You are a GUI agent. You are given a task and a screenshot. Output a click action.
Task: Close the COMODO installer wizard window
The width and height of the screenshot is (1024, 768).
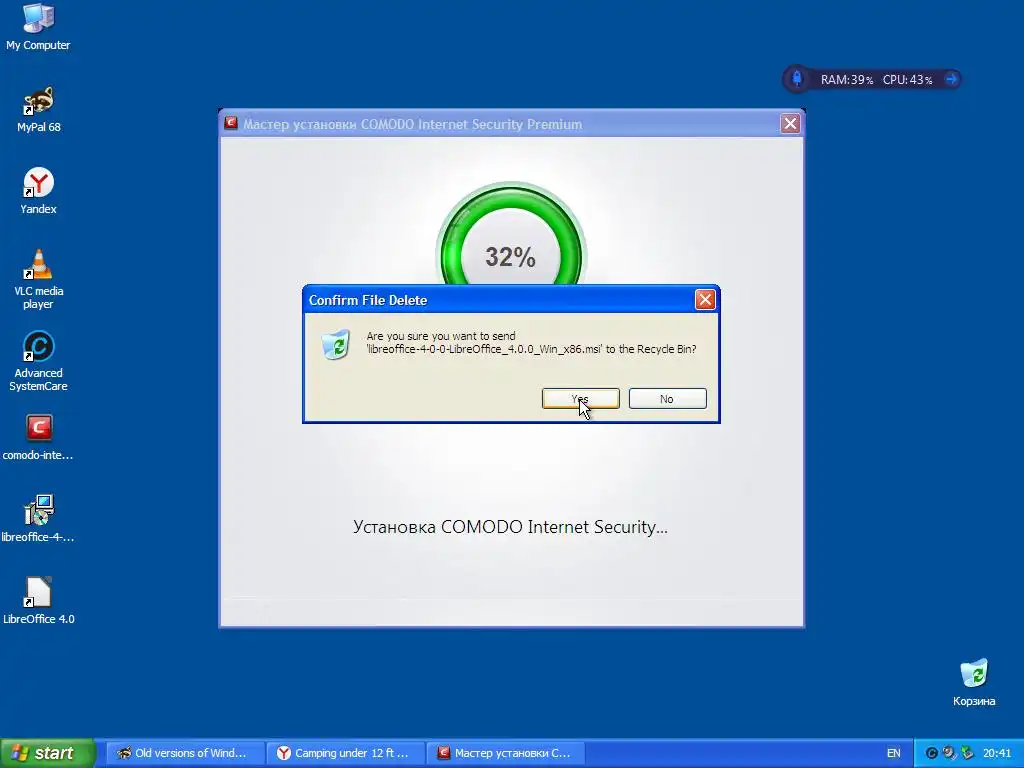[x=790, y=123]
